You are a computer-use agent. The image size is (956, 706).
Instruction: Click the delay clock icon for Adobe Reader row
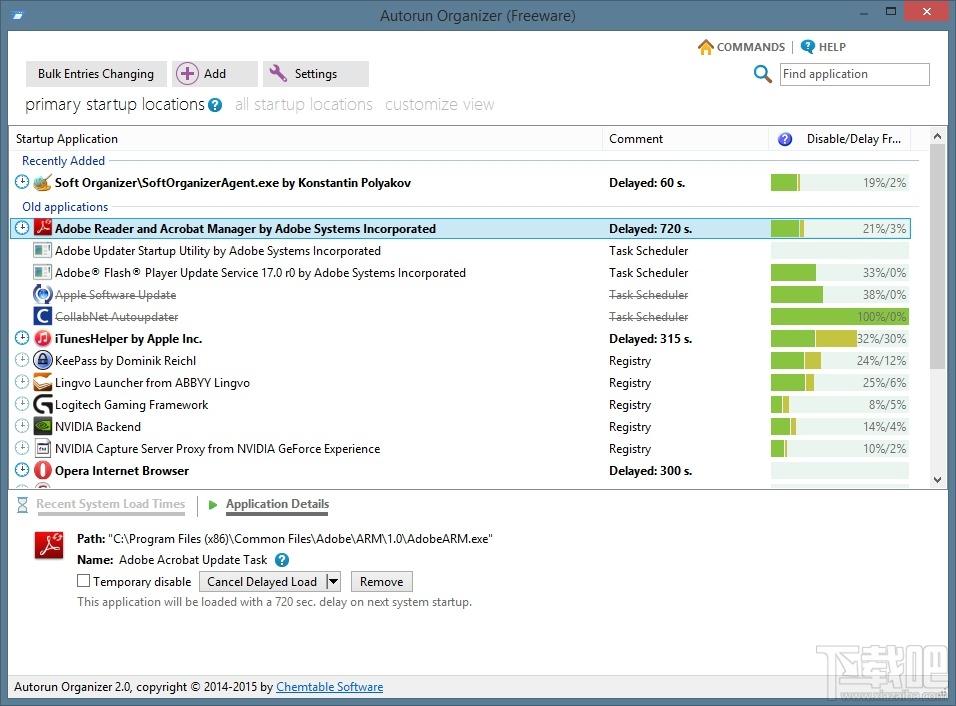(22, 227)
